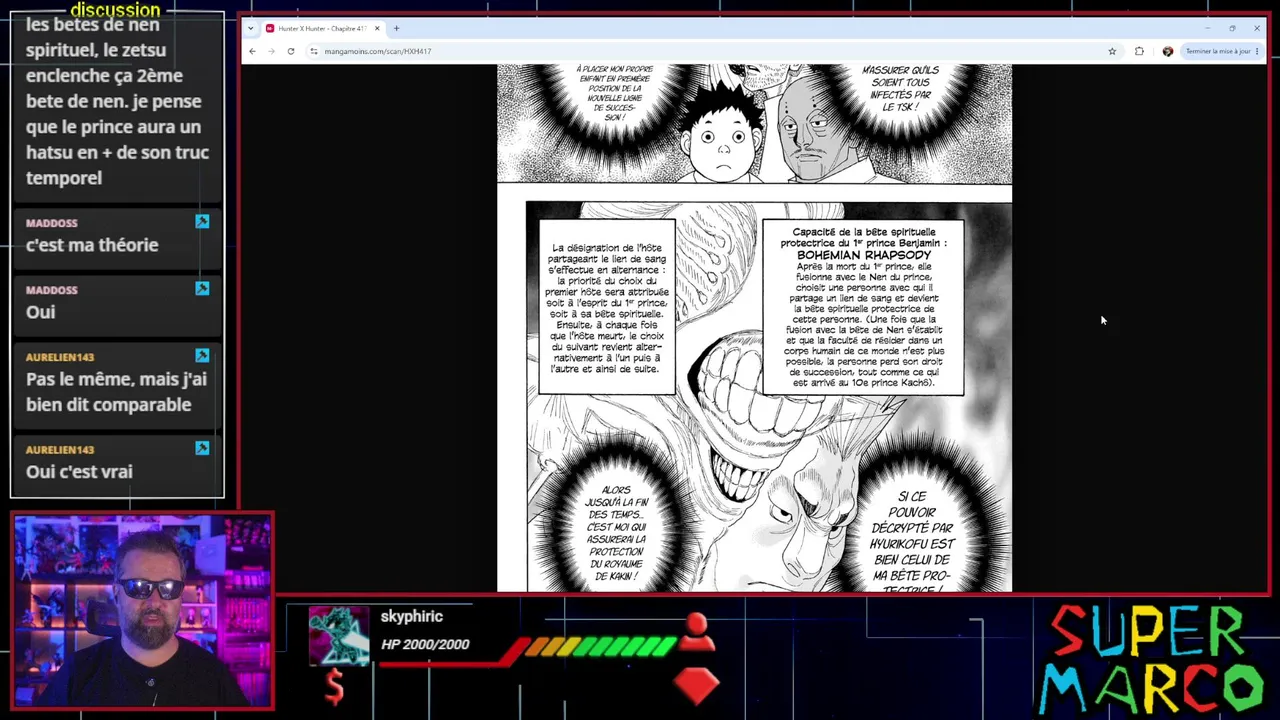Bookmark this page with the star icon

[x=1112, y=51]
